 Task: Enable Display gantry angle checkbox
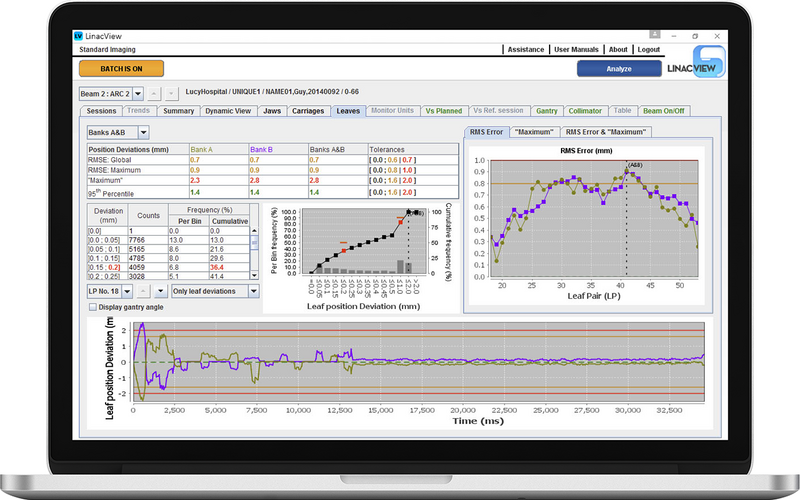click(93, 307)
